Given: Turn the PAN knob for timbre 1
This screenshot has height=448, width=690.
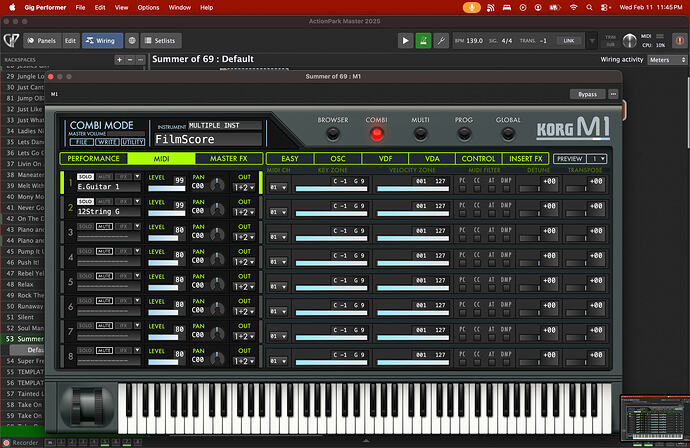Looking at the screenshot, I should point(217,185).
